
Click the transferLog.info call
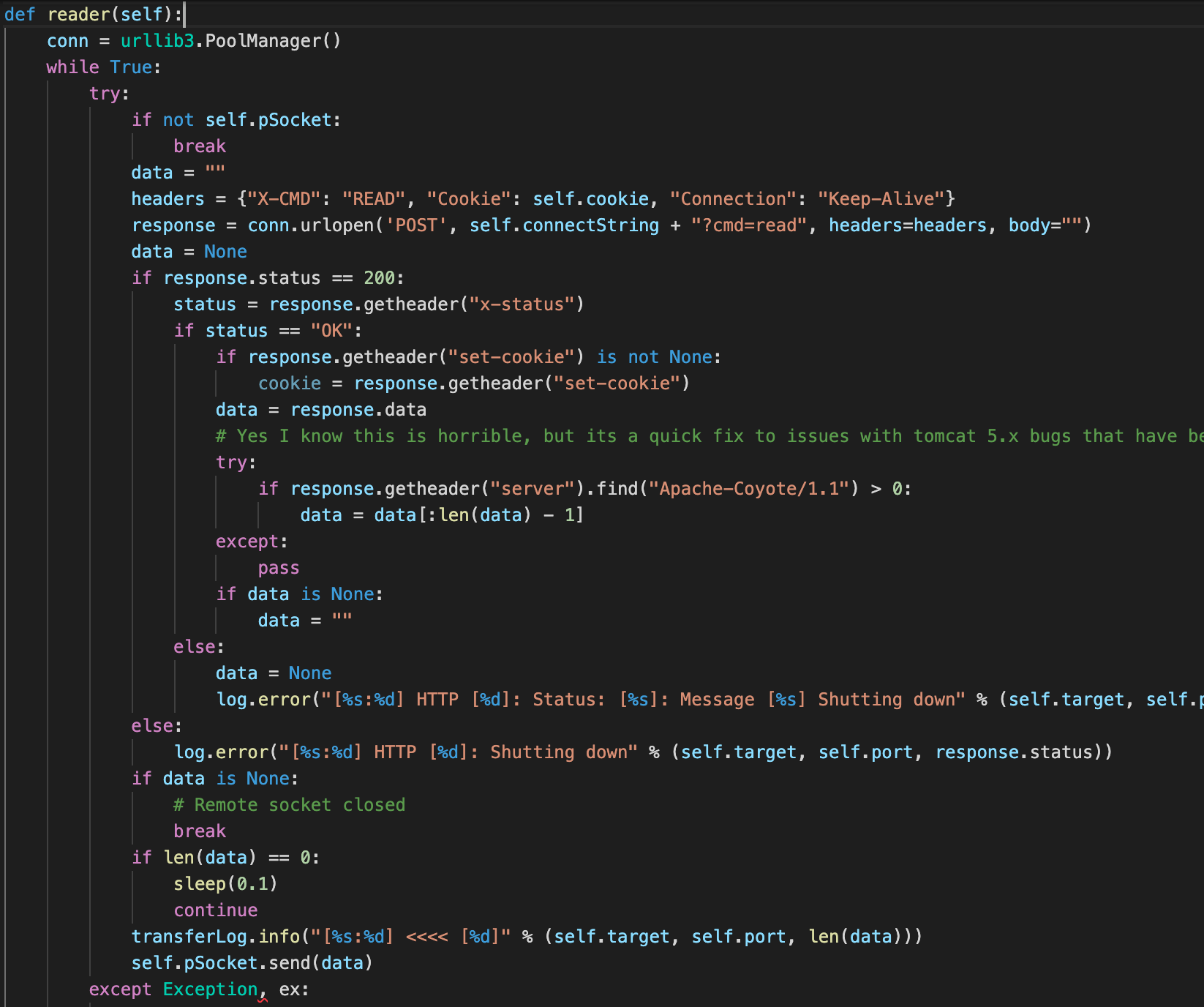(215, 937)
